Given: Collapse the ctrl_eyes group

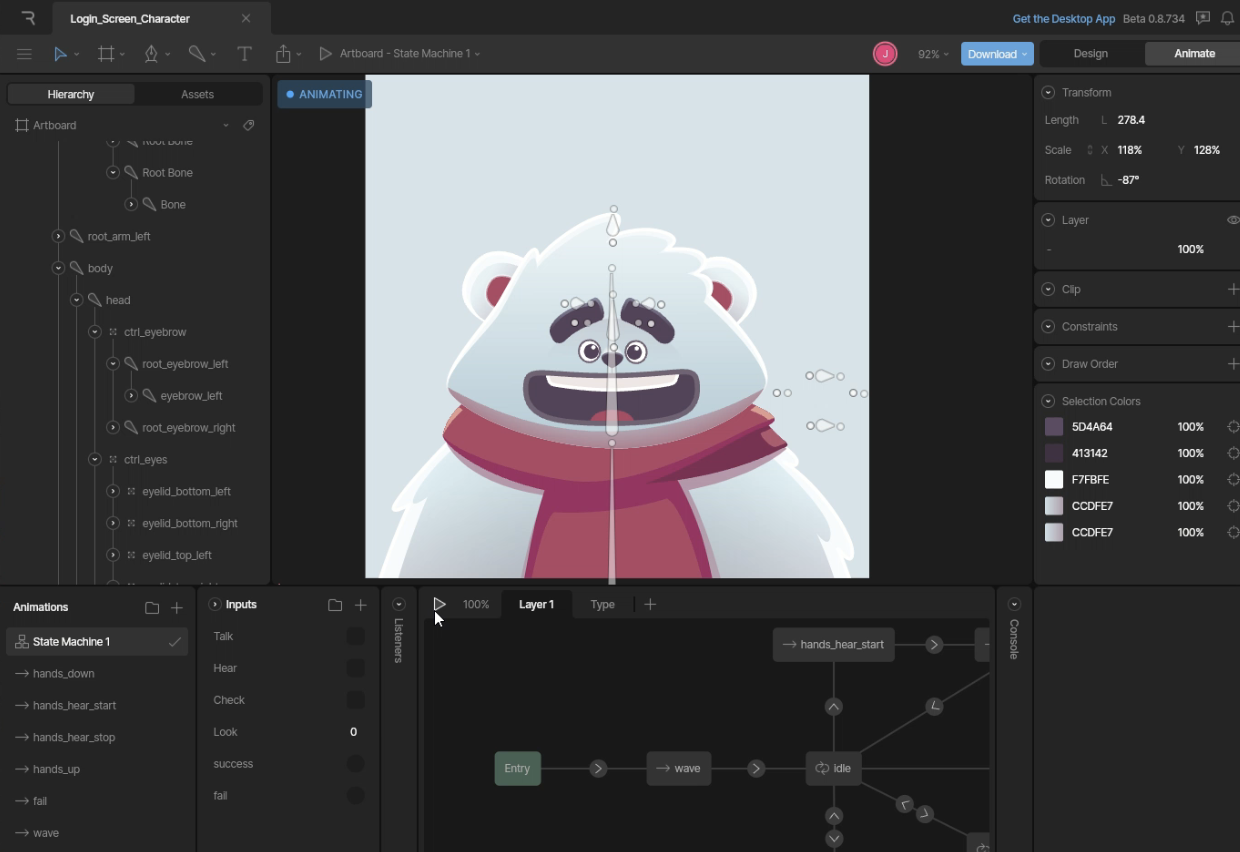Looking at the screenshot, I should tap(95, 459).
